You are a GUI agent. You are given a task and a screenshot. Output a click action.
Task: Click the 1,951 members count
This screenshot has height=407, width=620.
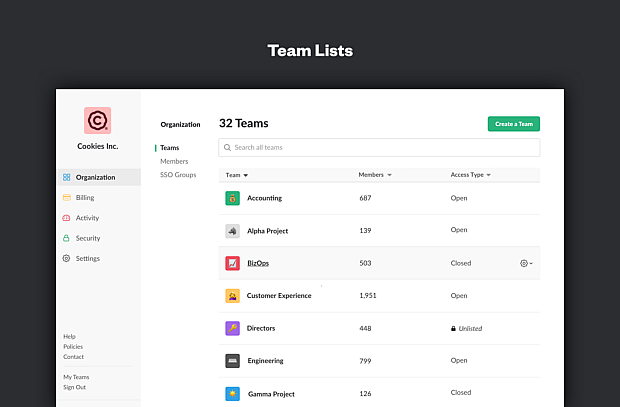coord(368,296)
